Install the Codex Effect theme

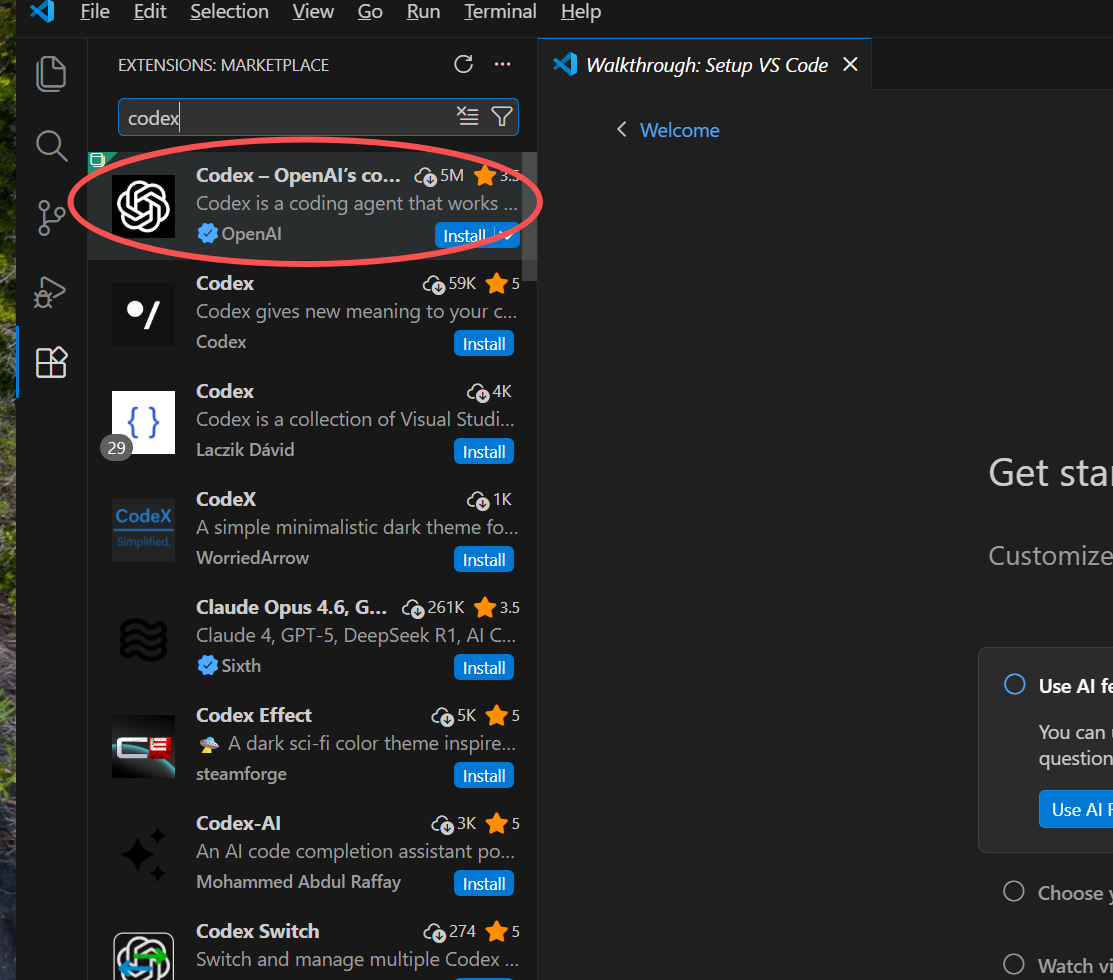click(x=484, y=776)
